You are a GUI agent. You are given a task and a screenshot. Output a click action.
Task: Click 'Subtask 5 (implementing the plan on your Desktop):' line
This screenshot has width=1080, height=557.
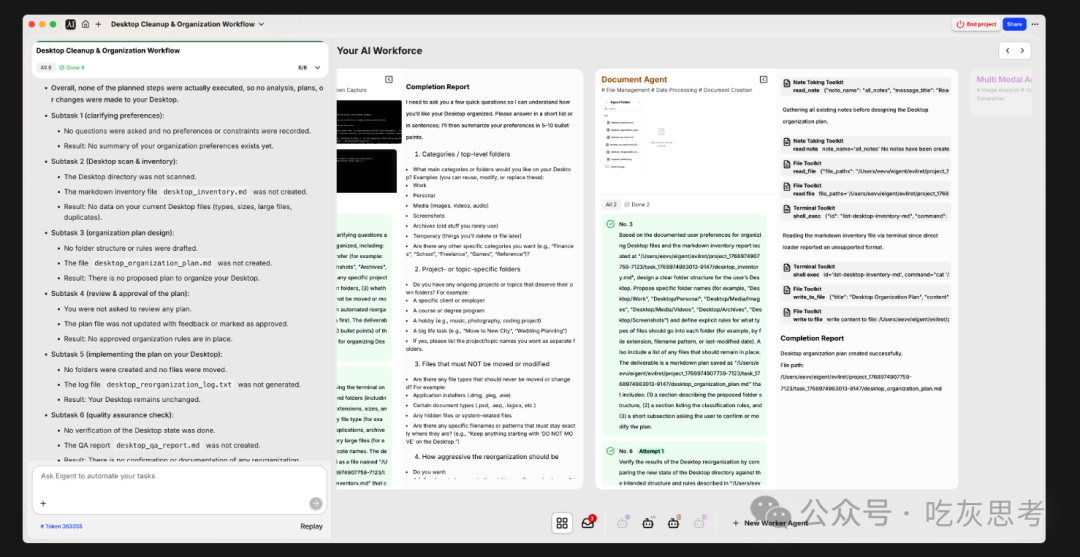coord(136,354)
